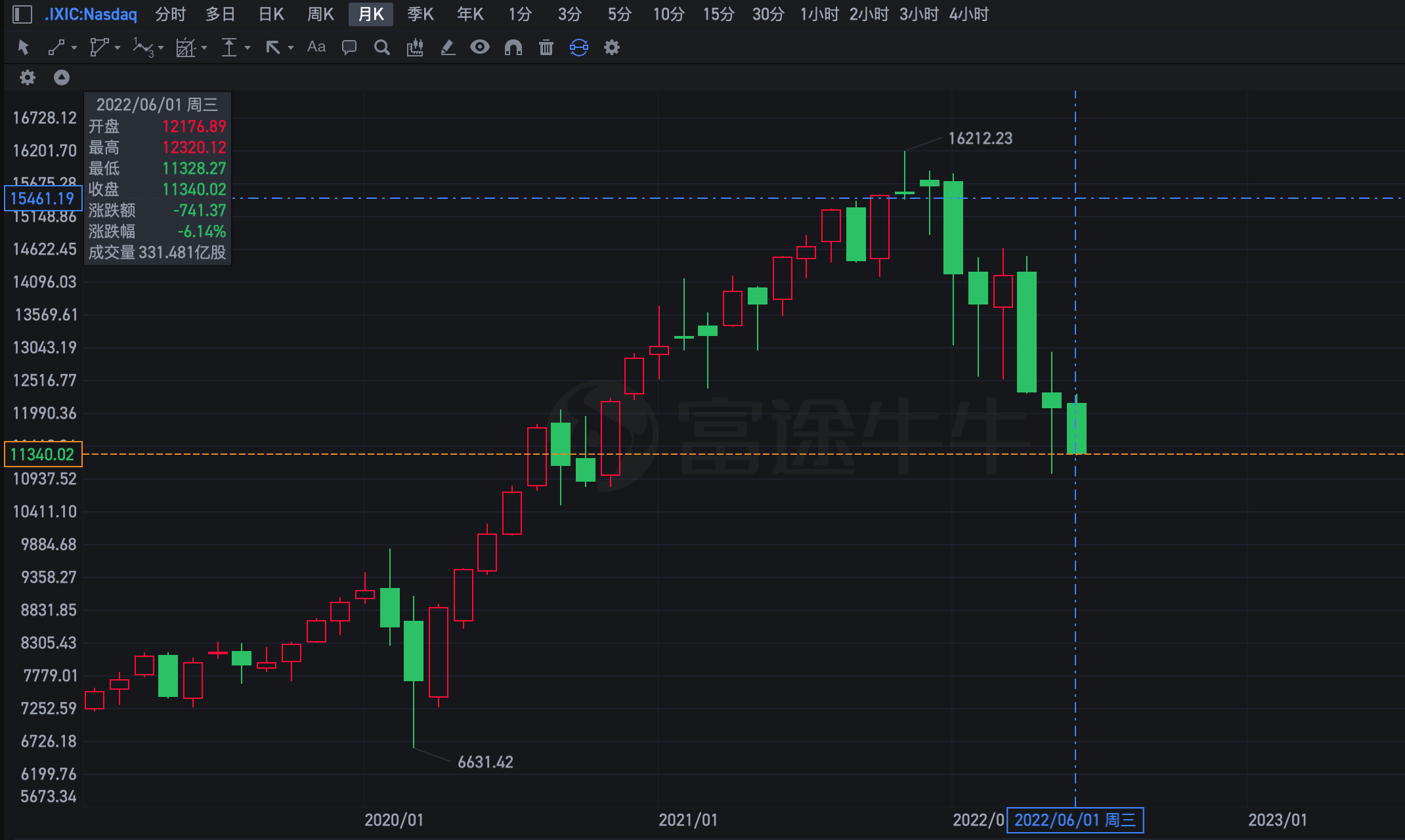Delete all drawings with trash icon
1405x840 pixels.
[x=546, y=47]
